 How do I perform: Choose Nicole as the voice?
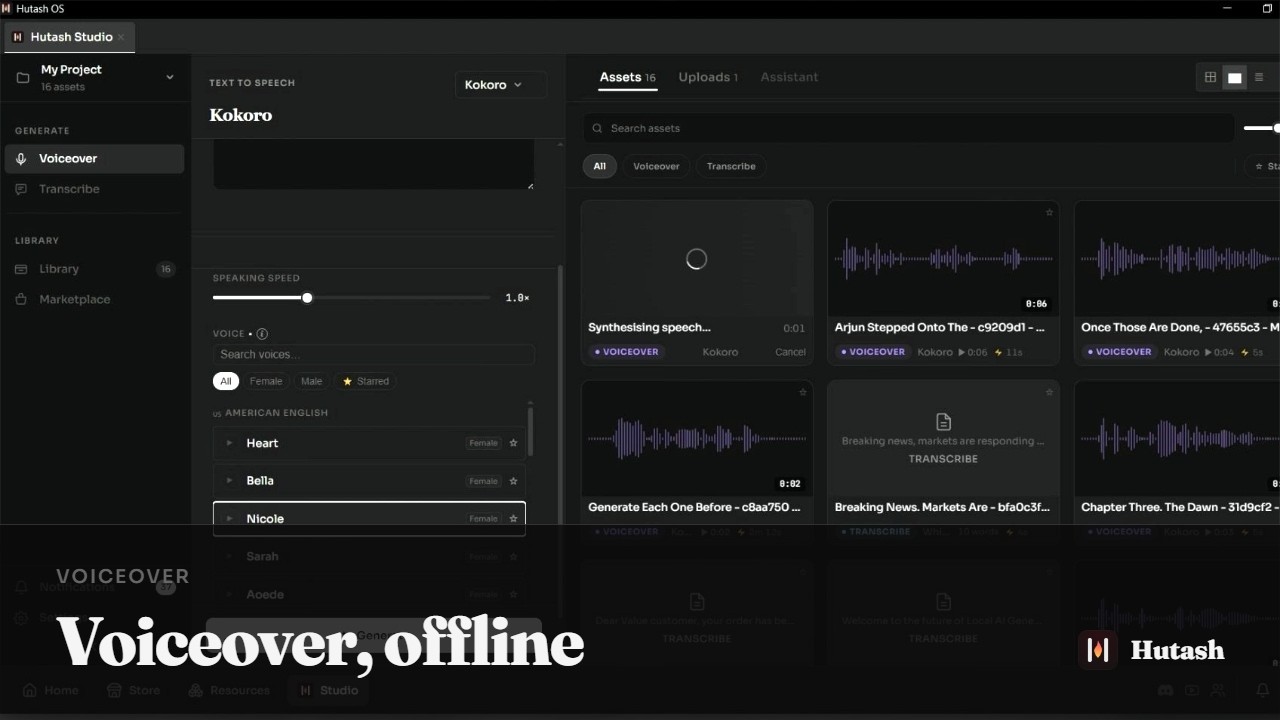(369, 519)
